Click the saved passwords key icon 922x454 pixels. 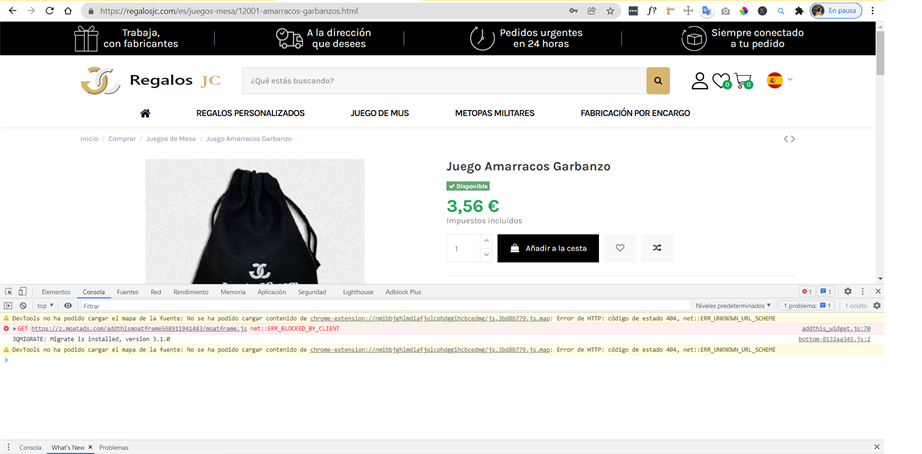click(x=573, y=11)
